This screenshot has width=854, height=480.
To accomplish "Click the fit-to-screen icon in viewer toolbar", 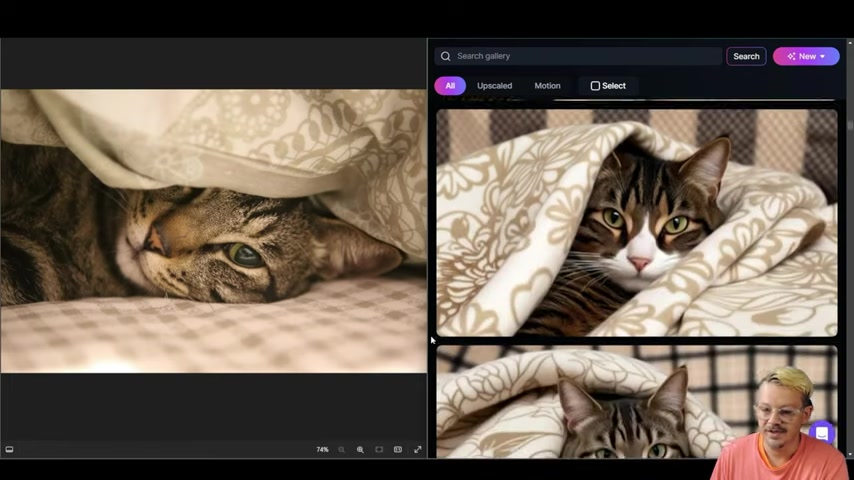I will [379, 449].
